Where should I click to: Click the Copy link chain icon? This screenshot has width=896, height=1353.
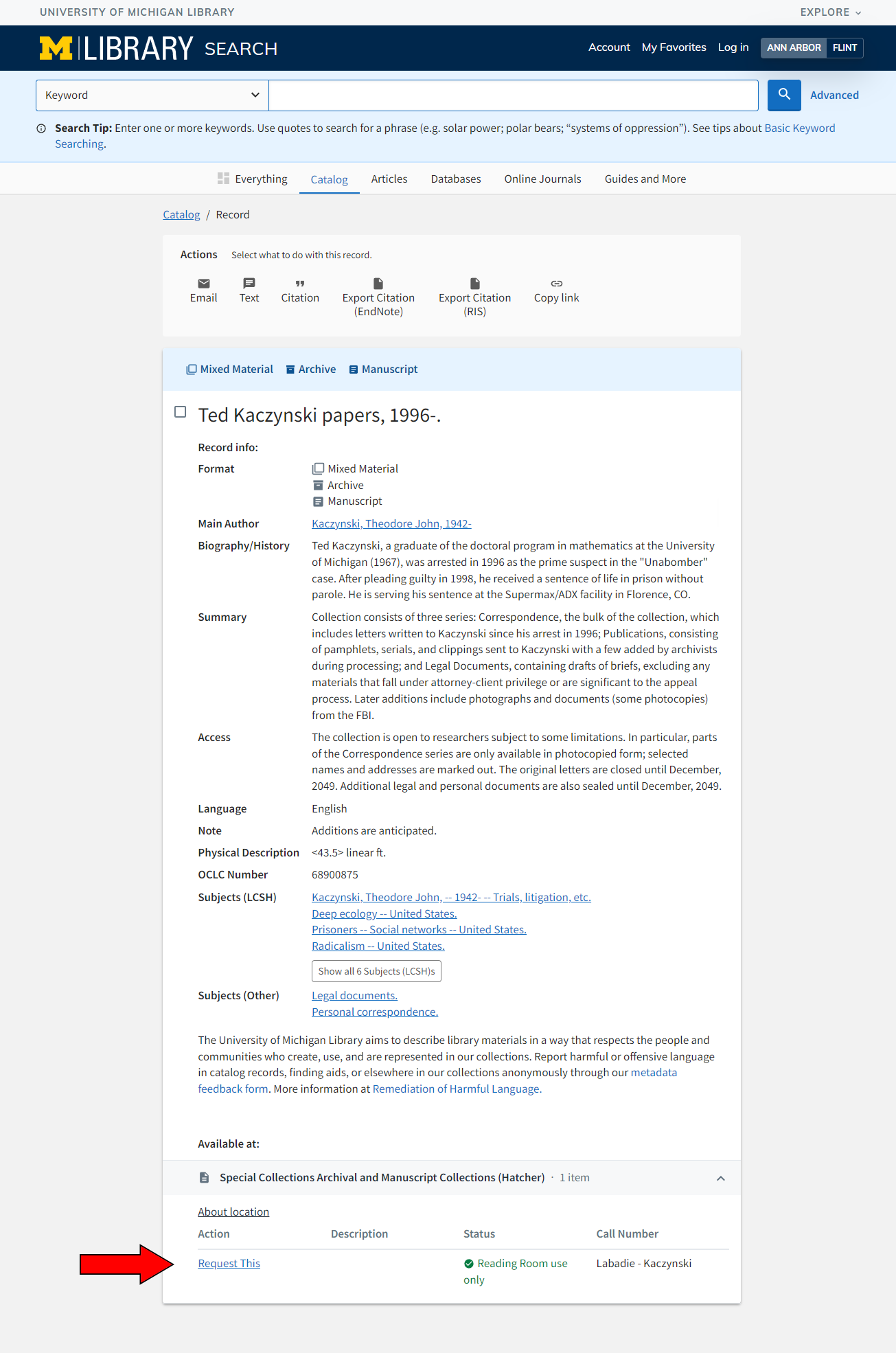557,284
